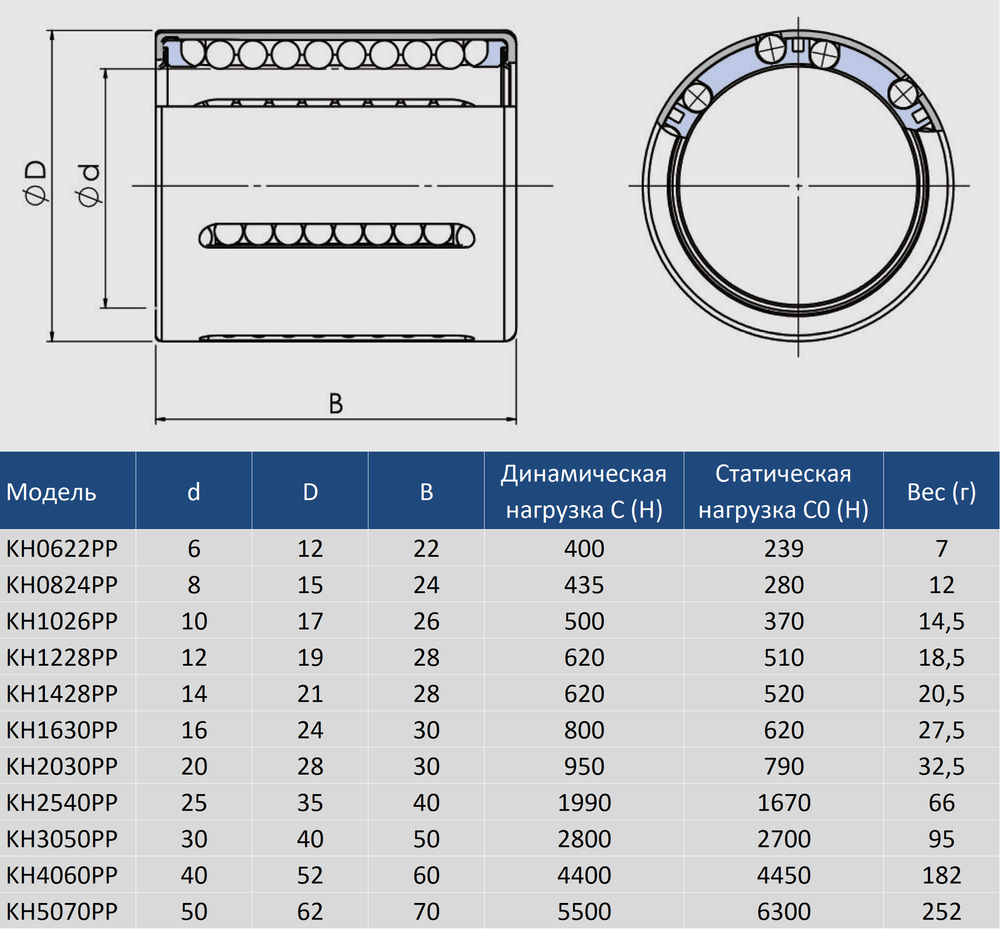Click static load value 370

[x=784, y=621]
